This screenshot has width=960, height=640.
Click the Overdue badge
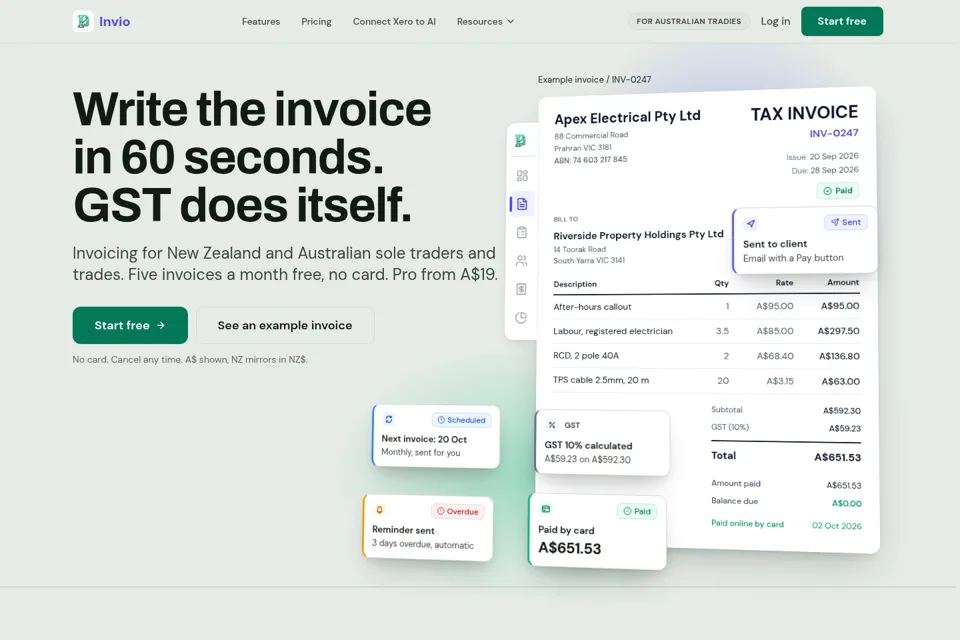pyautogui.click(x=457, y=511)
